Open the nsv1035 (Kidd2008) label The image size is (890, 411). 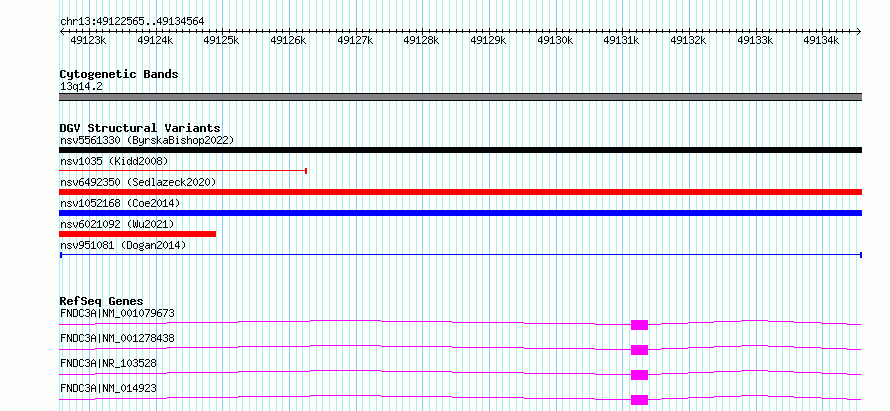point(114,161)
